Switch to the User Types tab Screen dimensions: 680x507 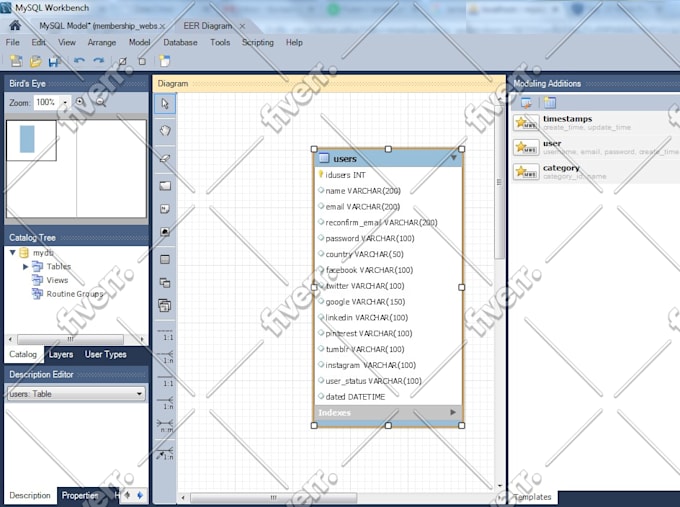click(x=105, y=354)
